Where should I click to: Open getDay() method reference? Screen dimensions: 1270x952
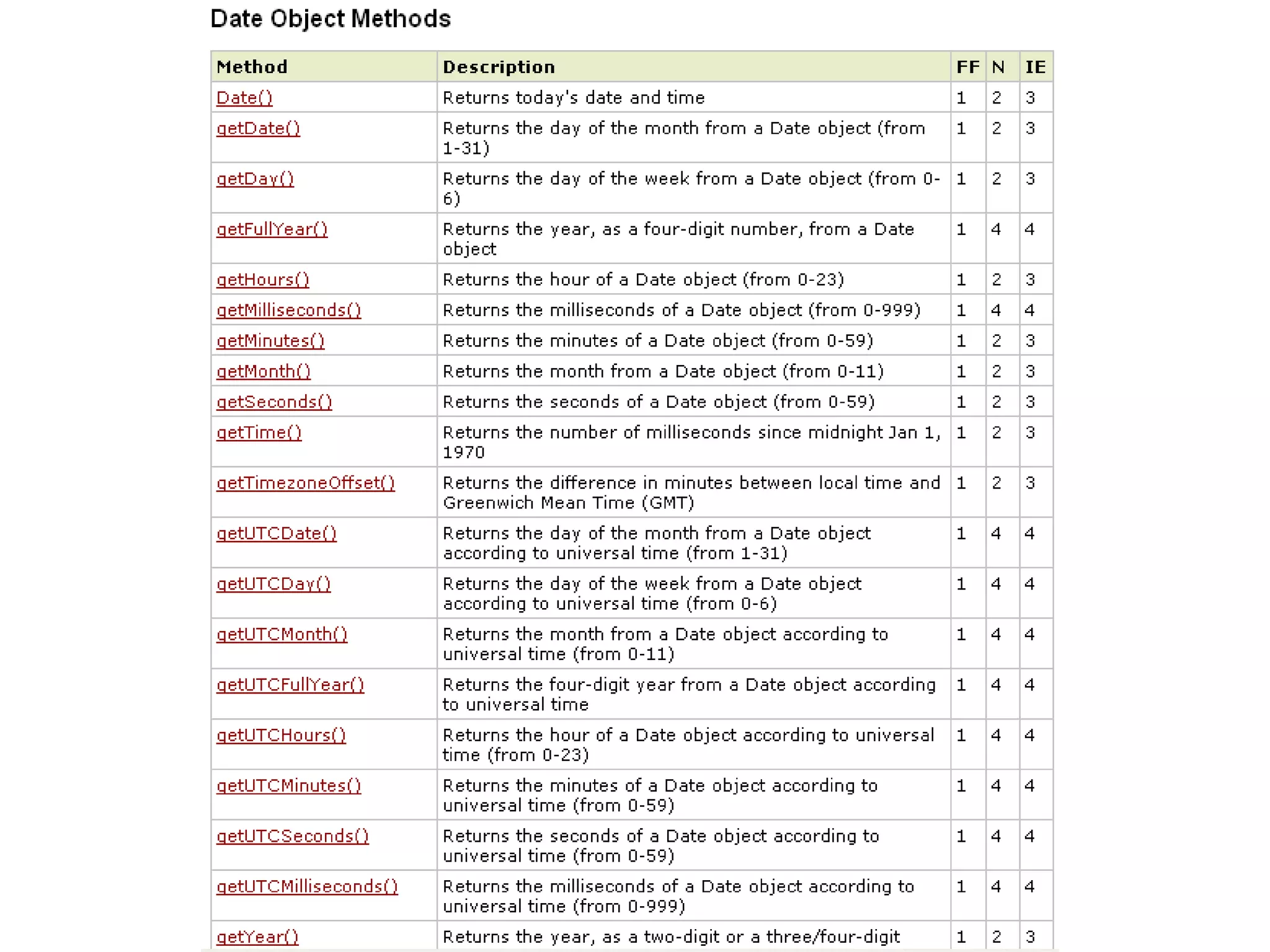(255, 179)
